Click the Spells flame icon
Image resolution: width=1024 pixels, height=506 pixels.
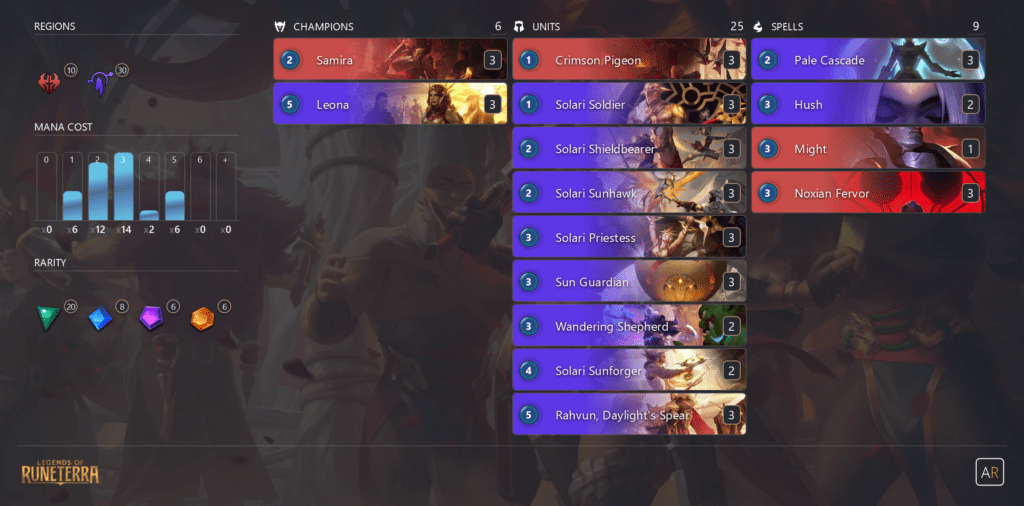click(x=758, y=27)
